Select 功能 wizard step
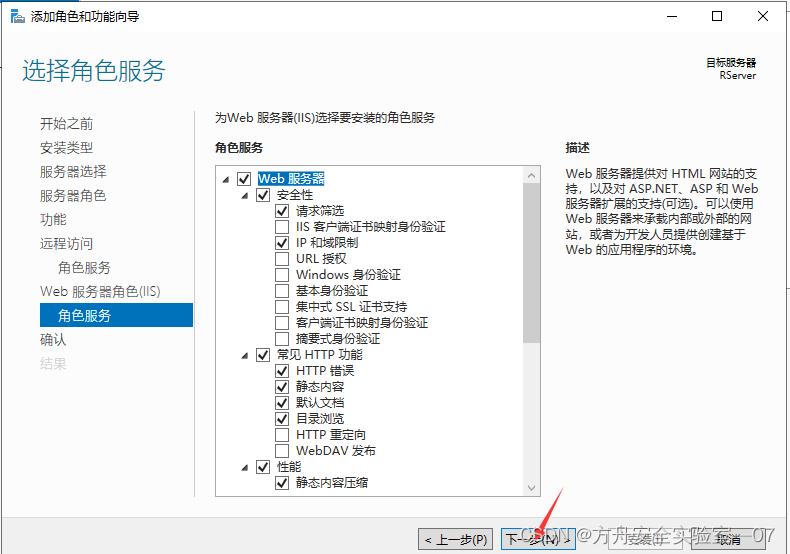 [x=53, y=220]
